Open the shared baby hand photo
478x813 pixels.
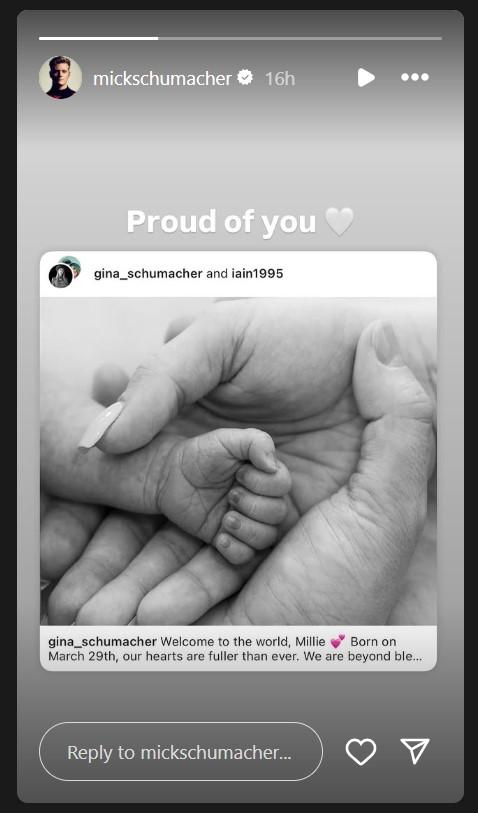[x=238, y=461]
